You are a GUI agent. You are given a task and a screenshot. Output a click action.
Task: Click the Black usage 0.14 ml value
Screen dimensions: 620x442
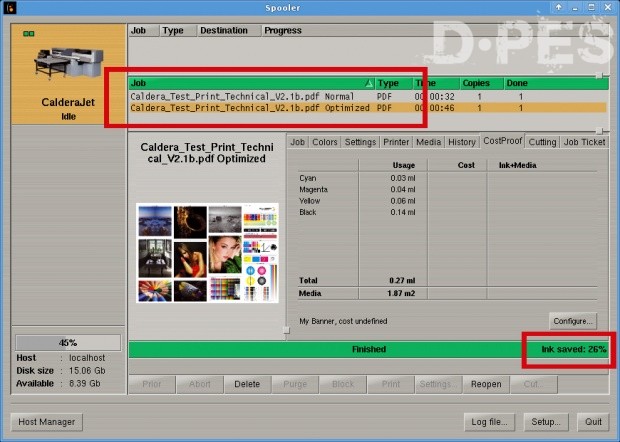[403, 212]
